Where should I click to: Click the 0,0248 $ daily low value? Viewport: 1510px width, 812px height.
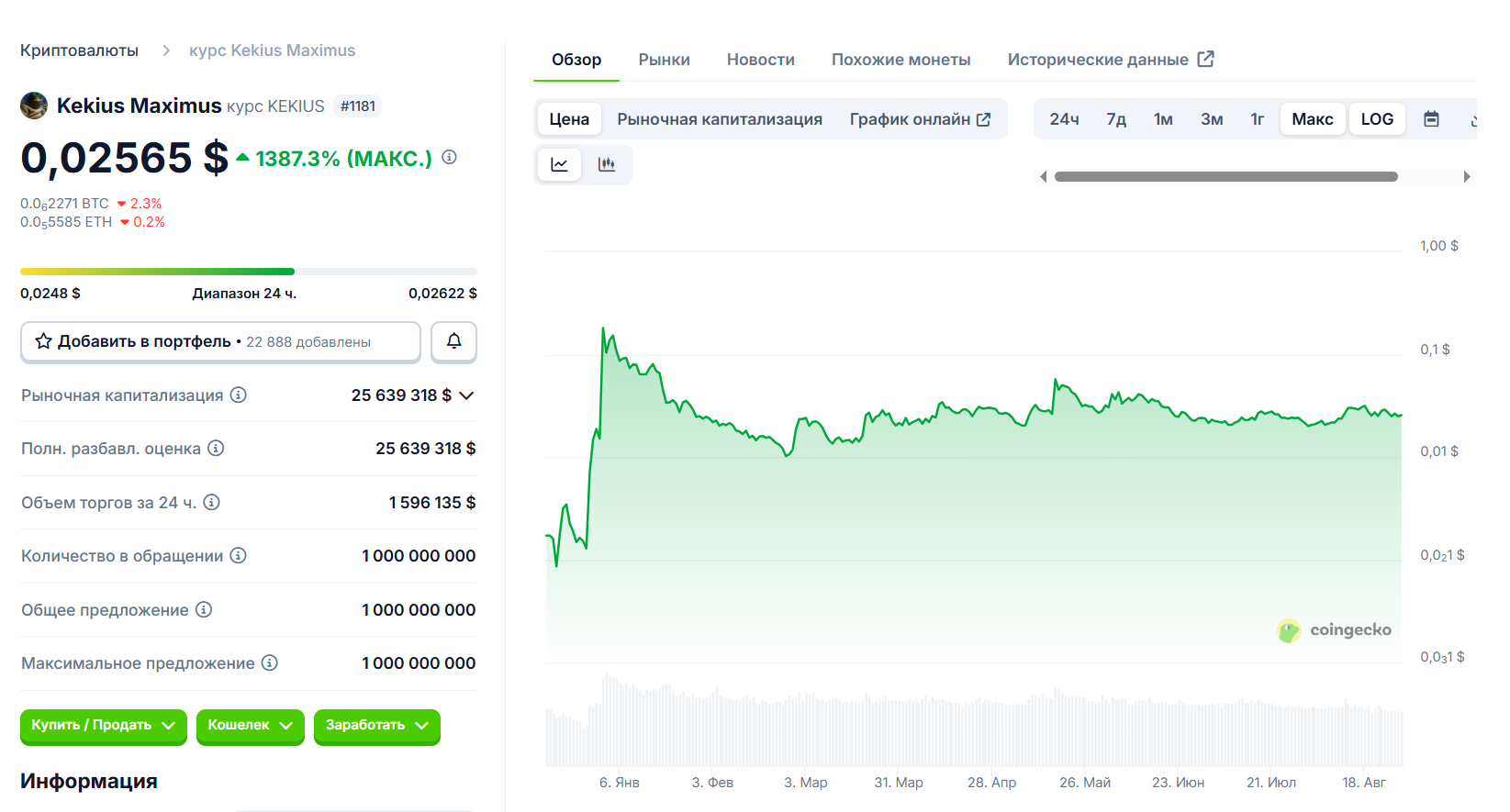coord(50,294)
